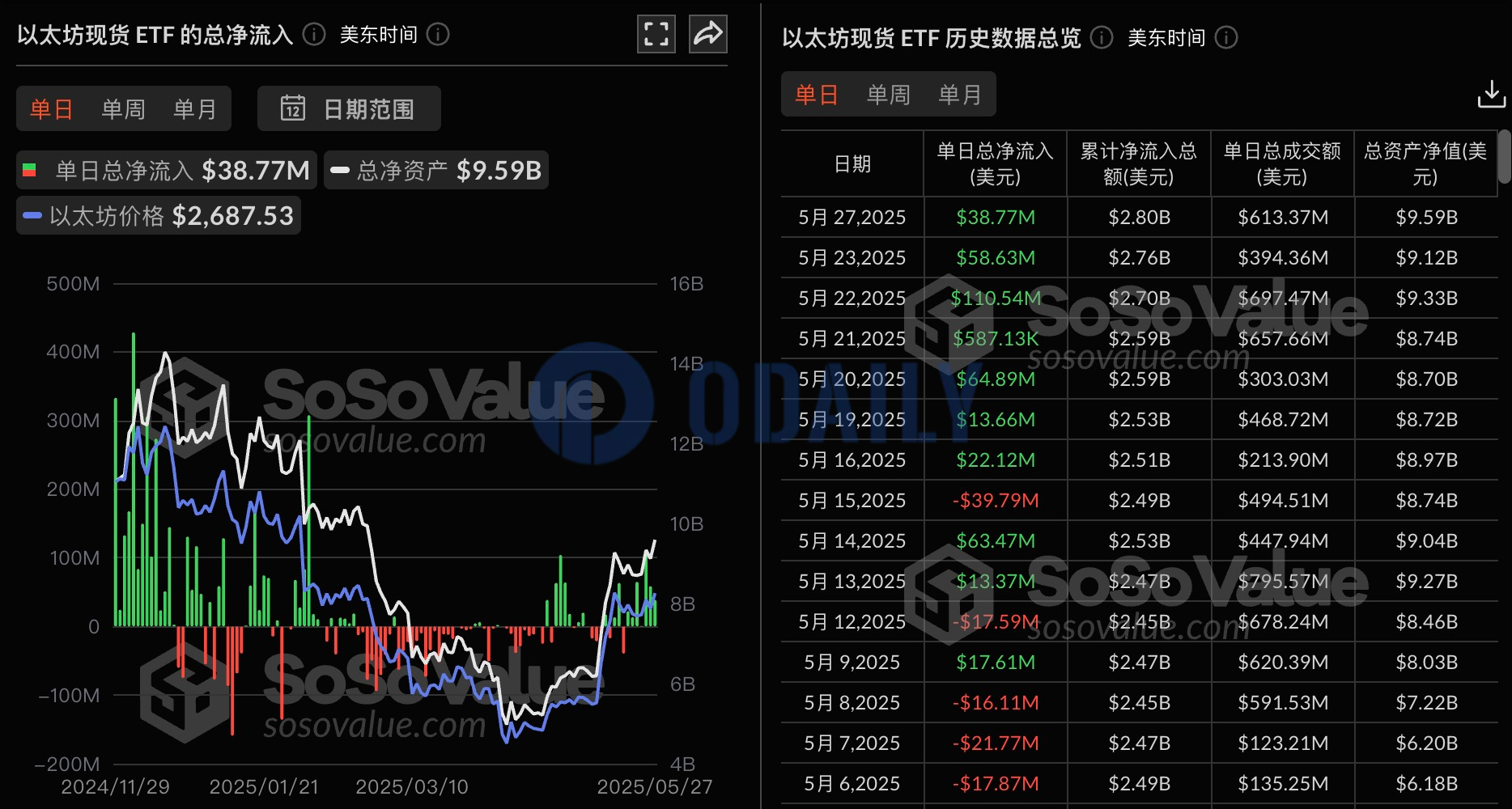1512x809 pixels.
Task: Select the 5月 6,2025 row date
Action: [852, 783]
